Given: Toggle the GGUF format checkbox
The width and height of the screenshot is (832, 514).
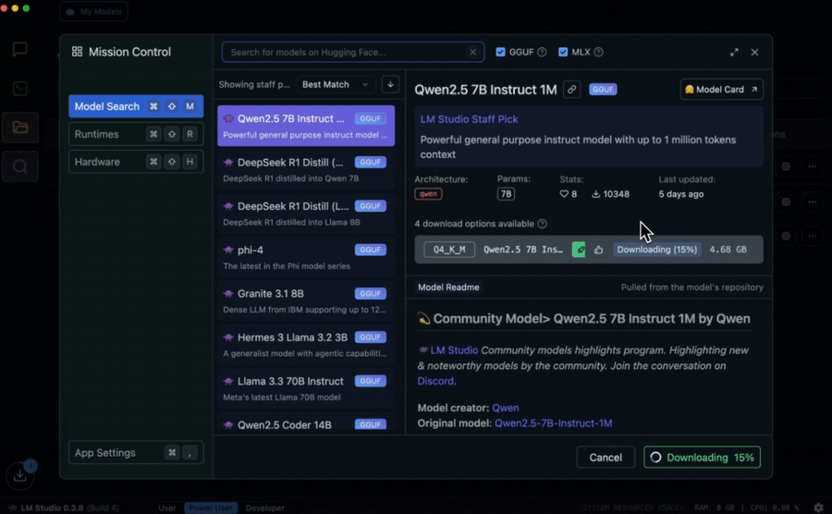Looking at the screenshot, I should [500, 52].
